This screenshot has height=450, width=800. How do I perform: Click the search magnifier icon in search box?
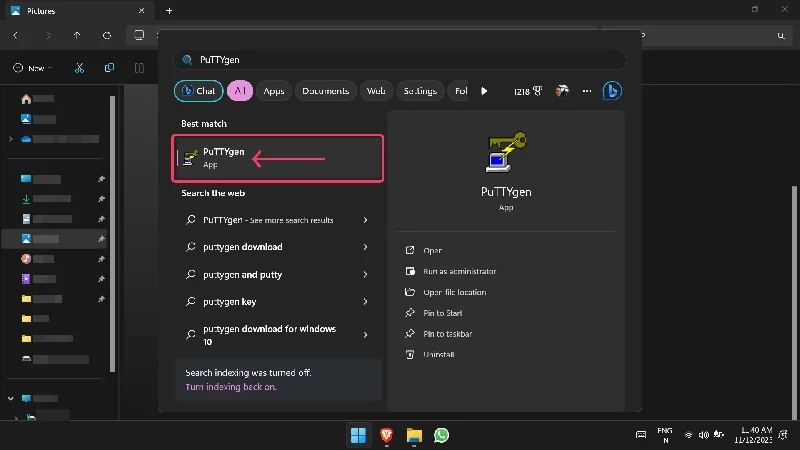(187, 60)
